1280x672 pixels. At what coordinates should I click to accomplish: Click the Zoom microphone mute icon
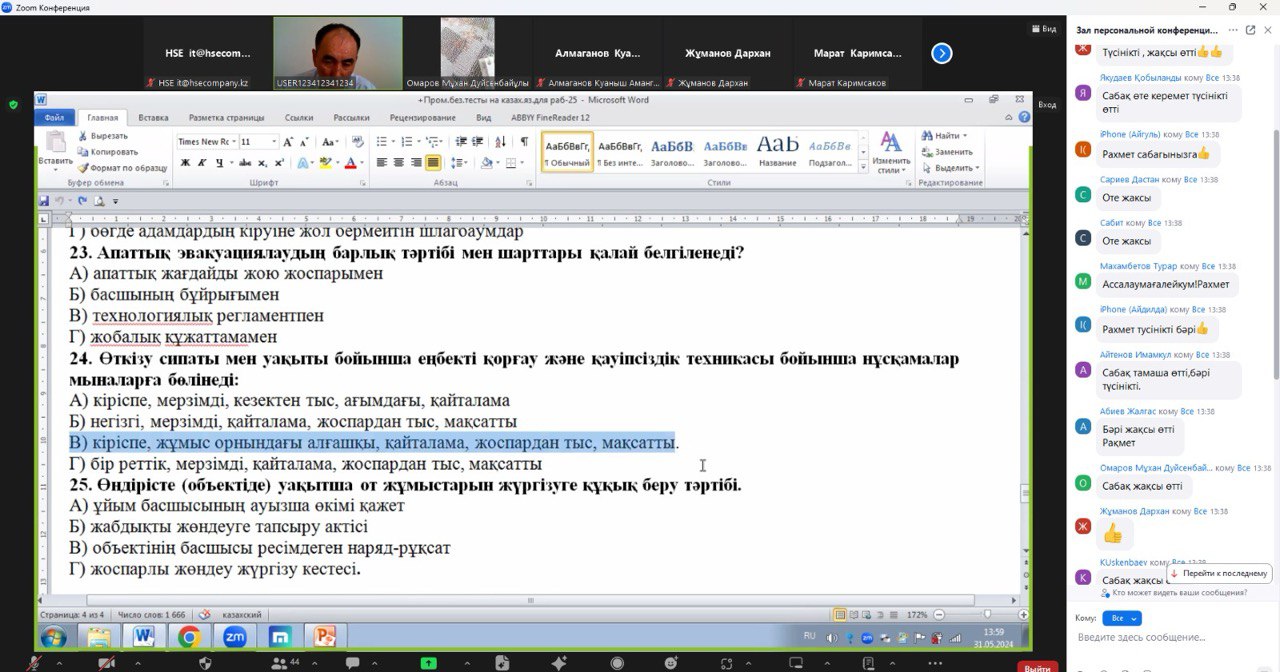tap(36, 662)
